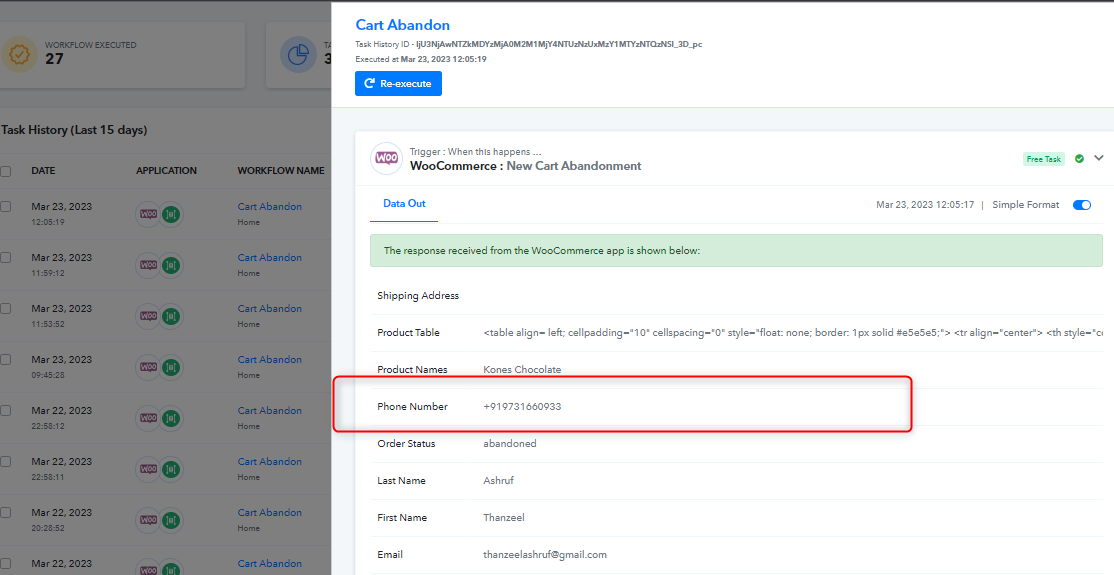Click WooCommerce app icon in 11:59:12 row

tap(148, 265)
